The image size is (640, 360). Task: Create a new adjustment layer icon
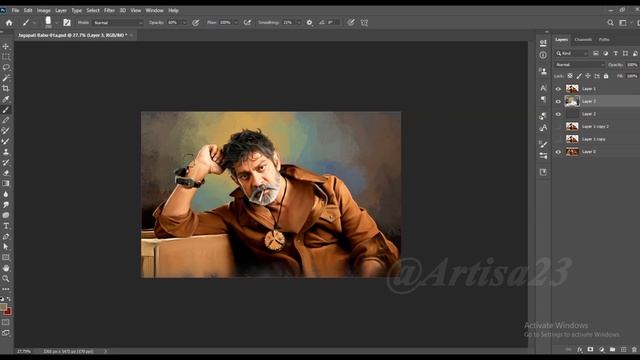click(601, 350)
